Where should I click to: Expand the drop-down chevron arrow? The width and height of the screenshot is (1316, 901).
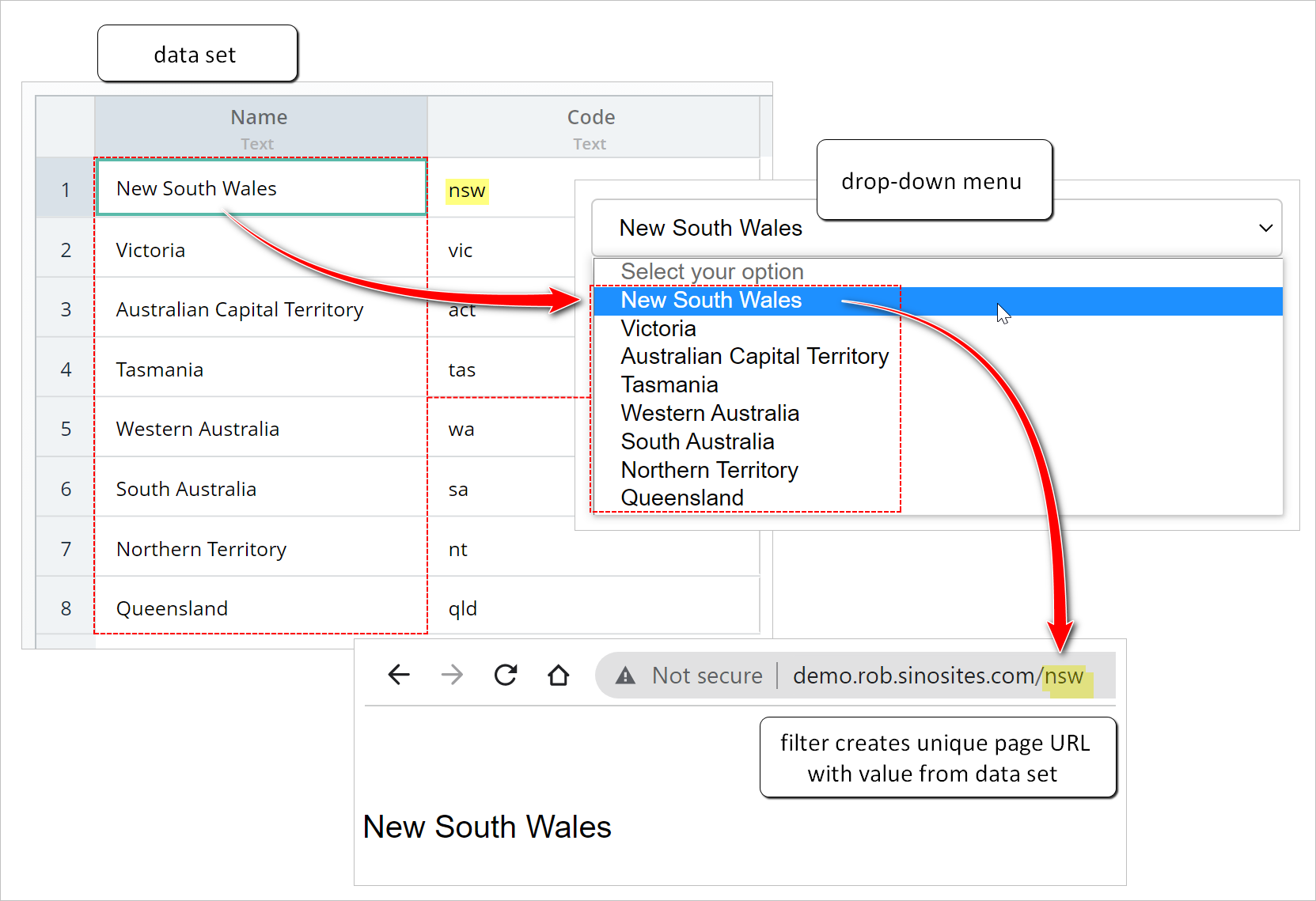pyautogui.click(x=1265, y=228)
